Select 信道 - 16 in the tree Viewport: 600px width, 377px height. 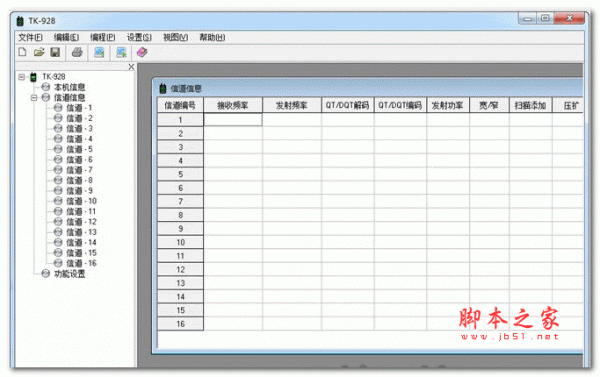coord(81,263)
